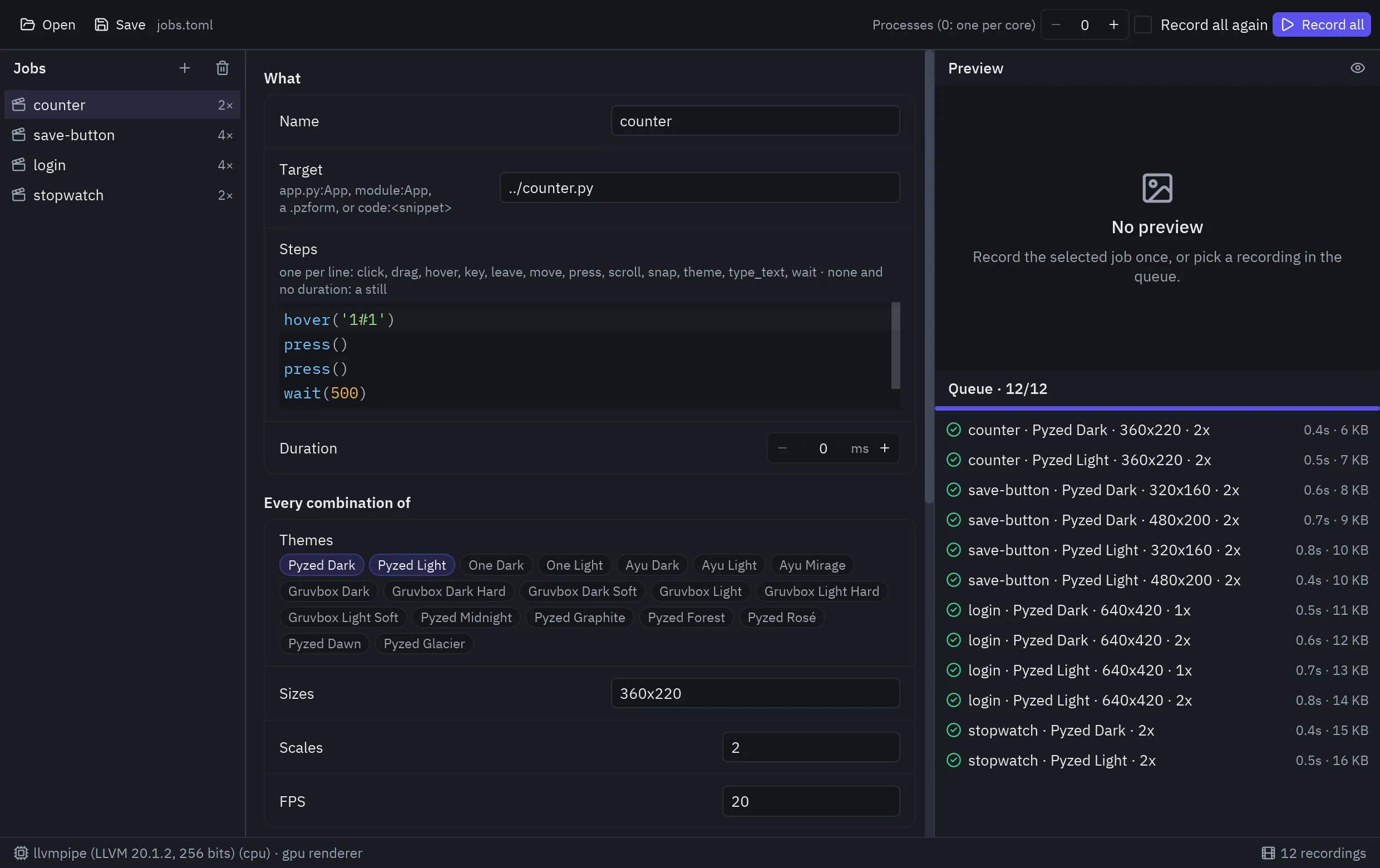Select the stopwatch job in Jobs list
The height and width of the screenshot is (868, 1380).
122,195
